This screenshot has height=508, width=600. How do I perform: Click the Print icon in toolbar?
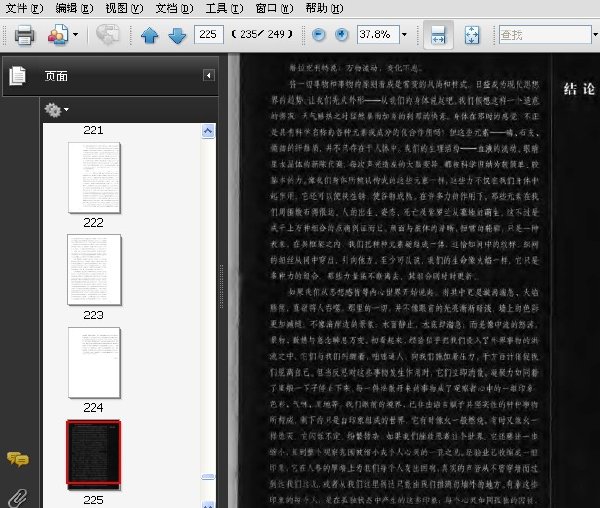point(24,35)
